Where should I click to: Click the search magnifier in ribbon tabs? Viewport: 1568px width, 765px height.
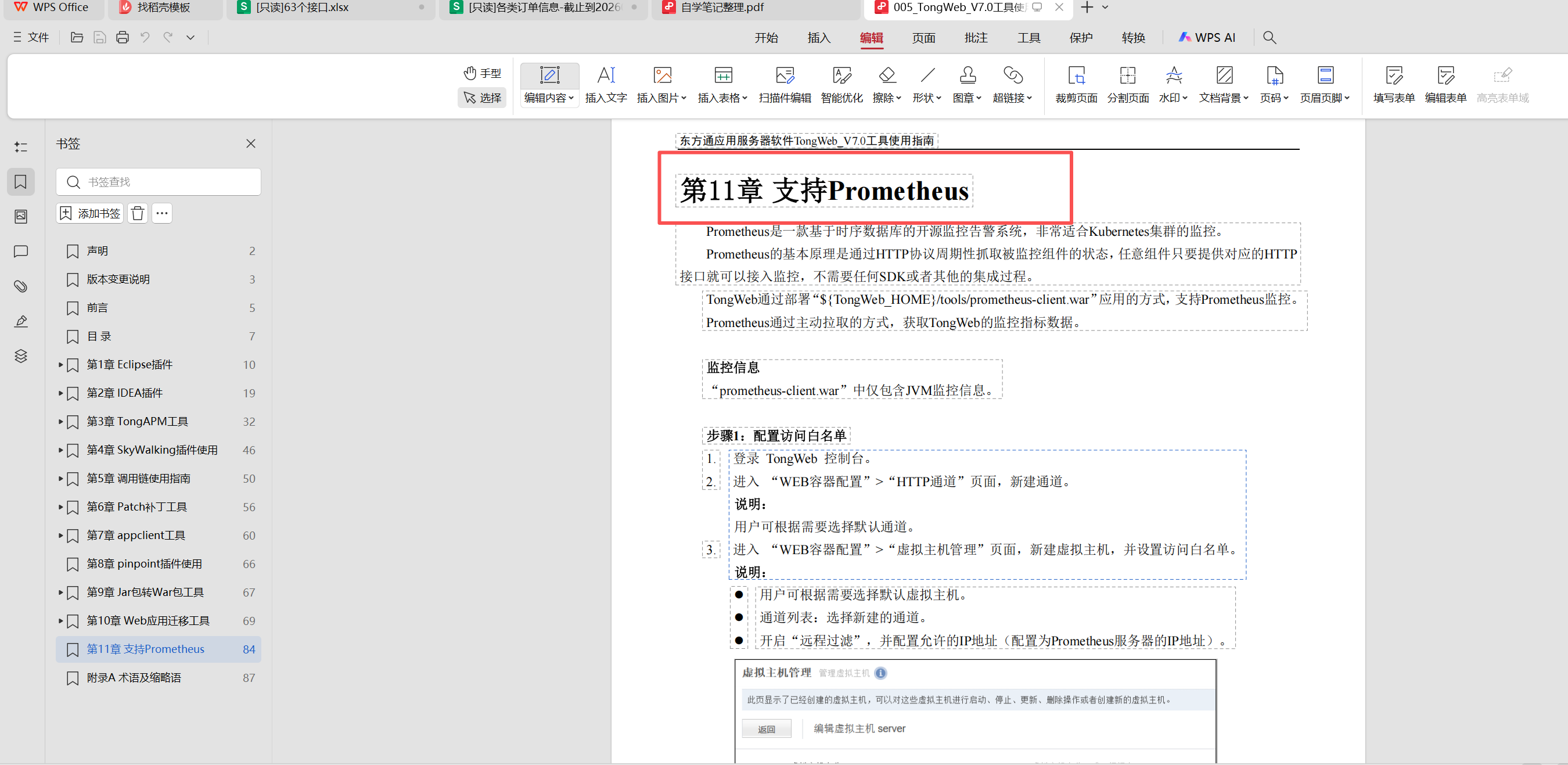[x=1269, y=37]
